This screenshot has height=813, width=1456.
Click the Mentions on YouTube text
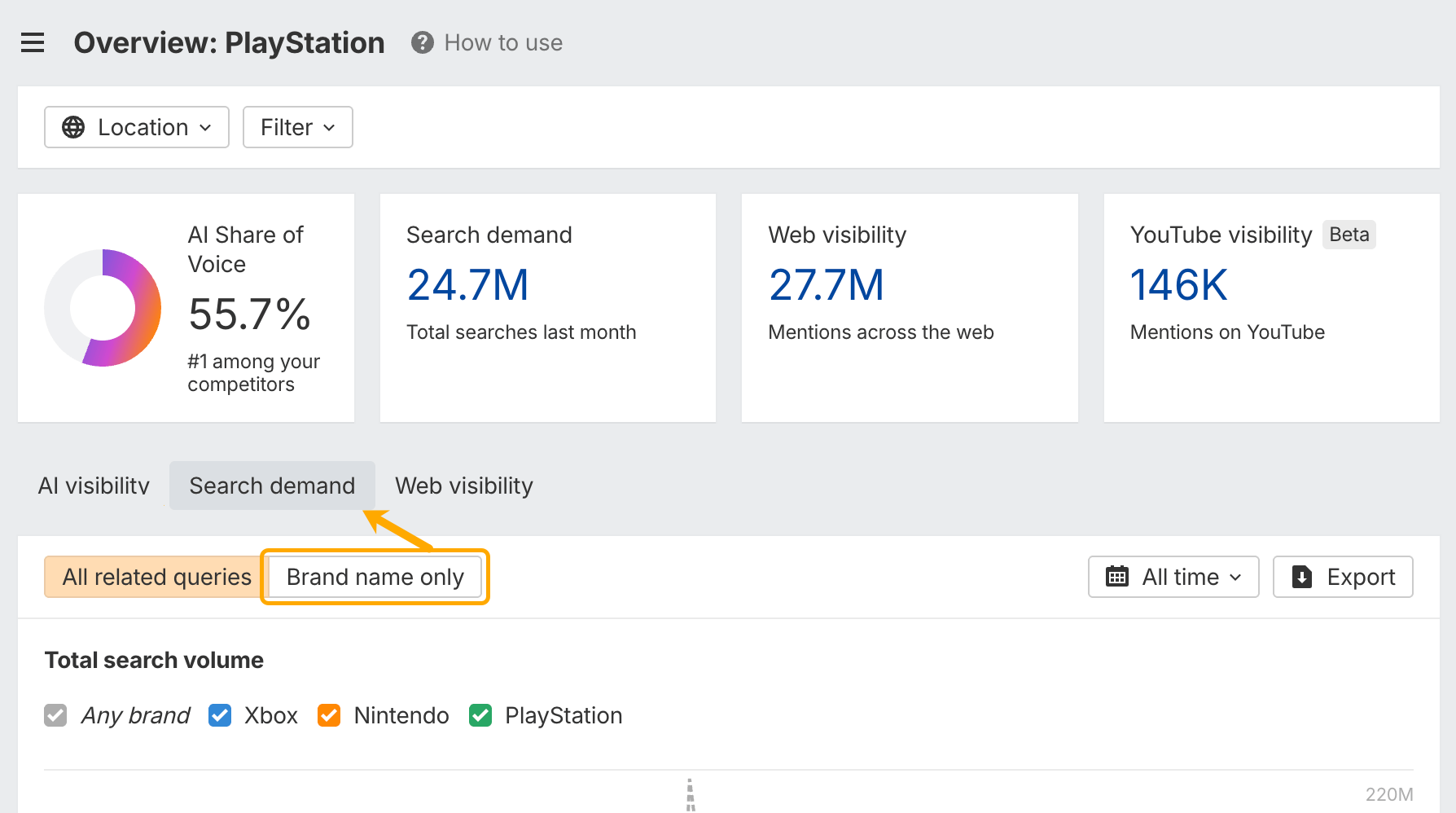1227,332
